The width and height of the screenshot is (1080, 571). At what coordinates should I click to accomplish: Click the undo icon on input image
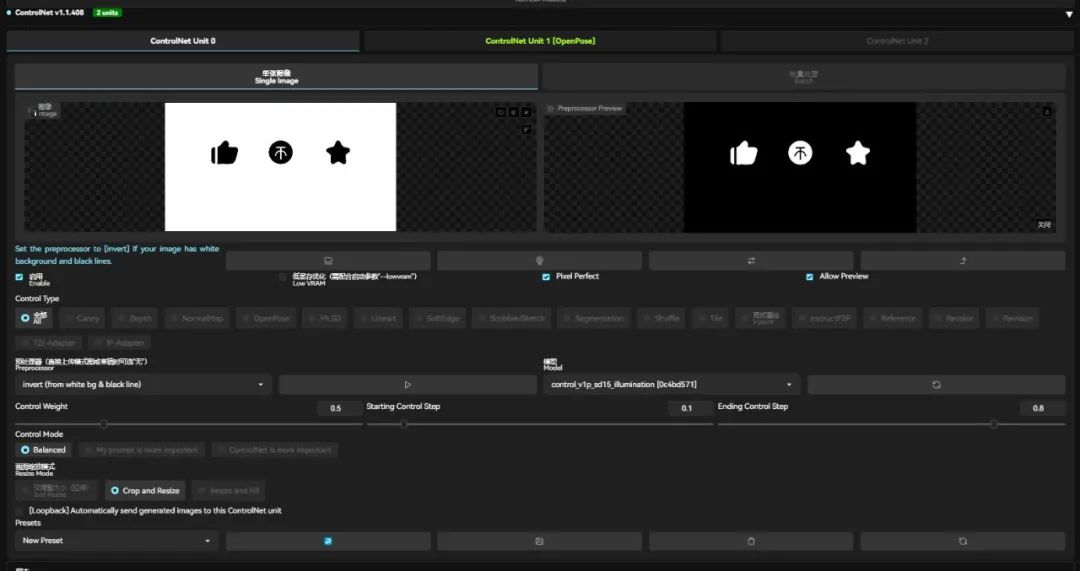(501, 112)
